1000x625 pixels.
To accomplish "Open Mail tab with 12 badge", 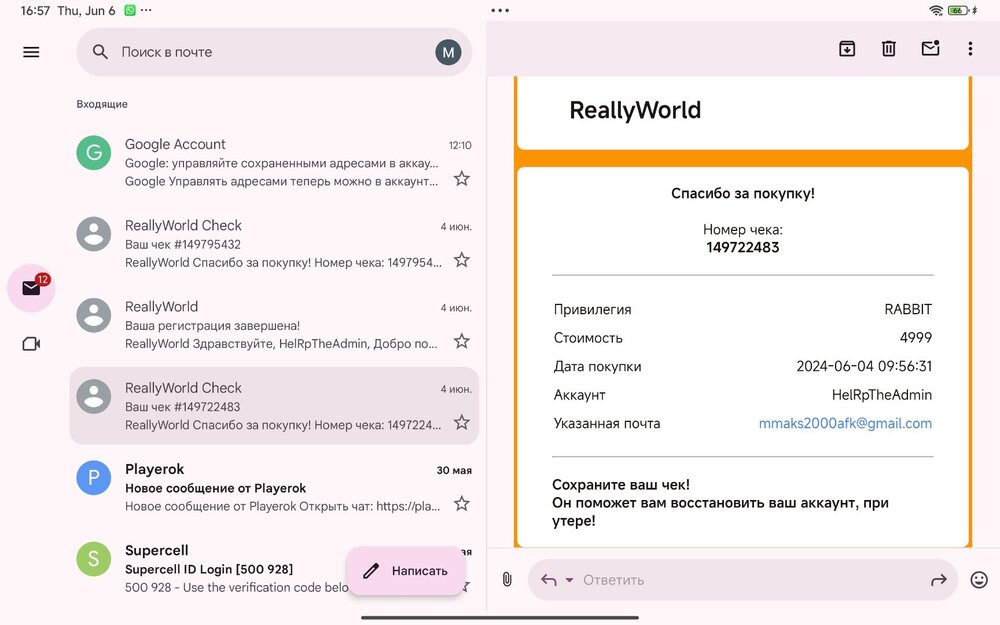I will coord(31,288).
